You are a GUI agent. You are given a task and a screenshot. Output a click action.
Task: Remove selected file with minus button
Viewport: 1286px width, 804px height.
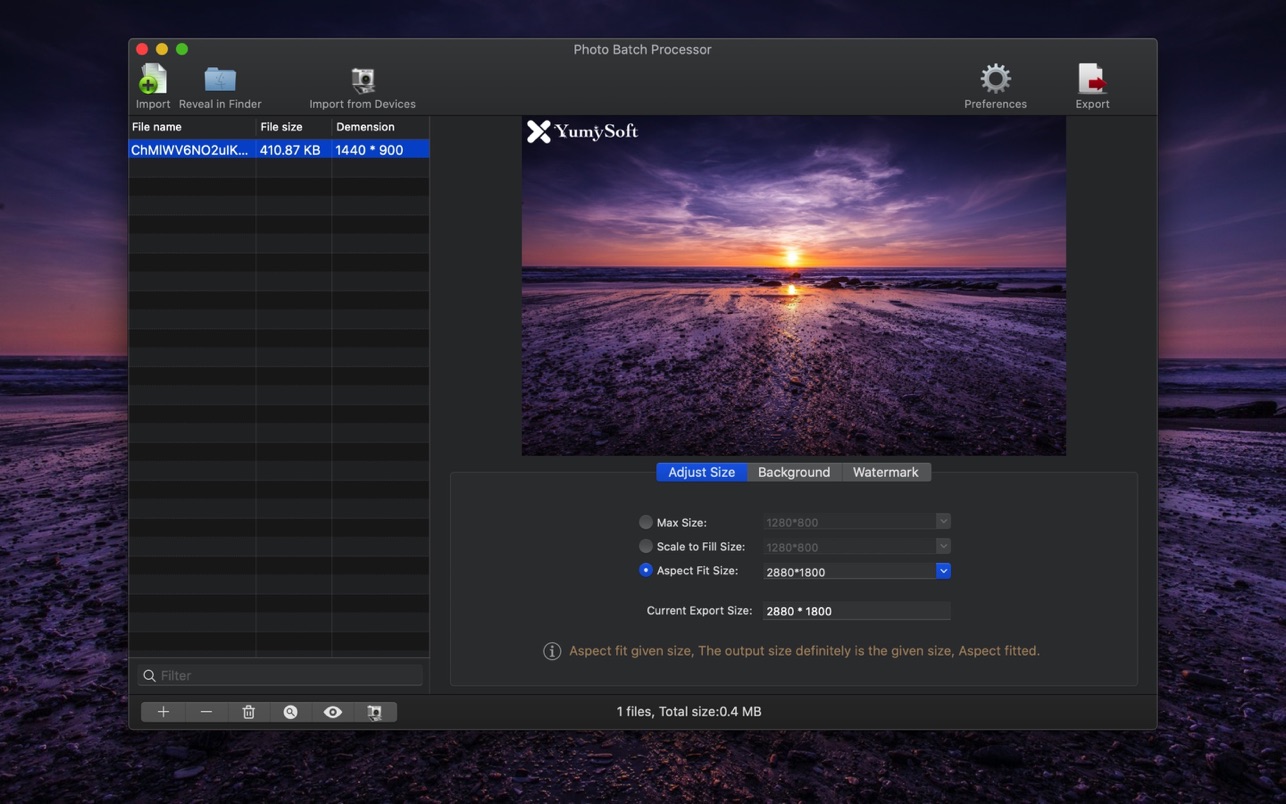click(206, 712)
